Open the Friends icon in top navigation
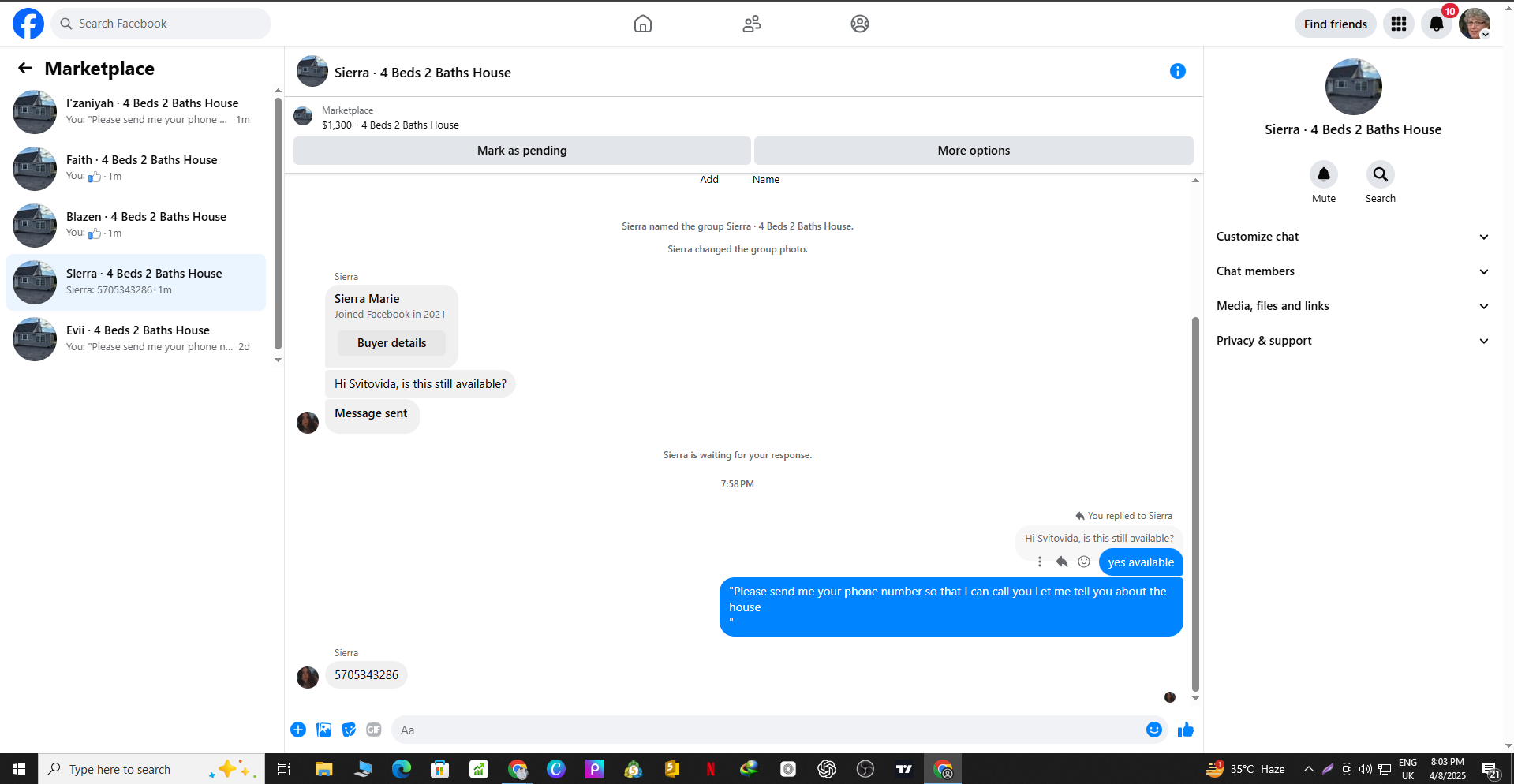 coord(752,24)
